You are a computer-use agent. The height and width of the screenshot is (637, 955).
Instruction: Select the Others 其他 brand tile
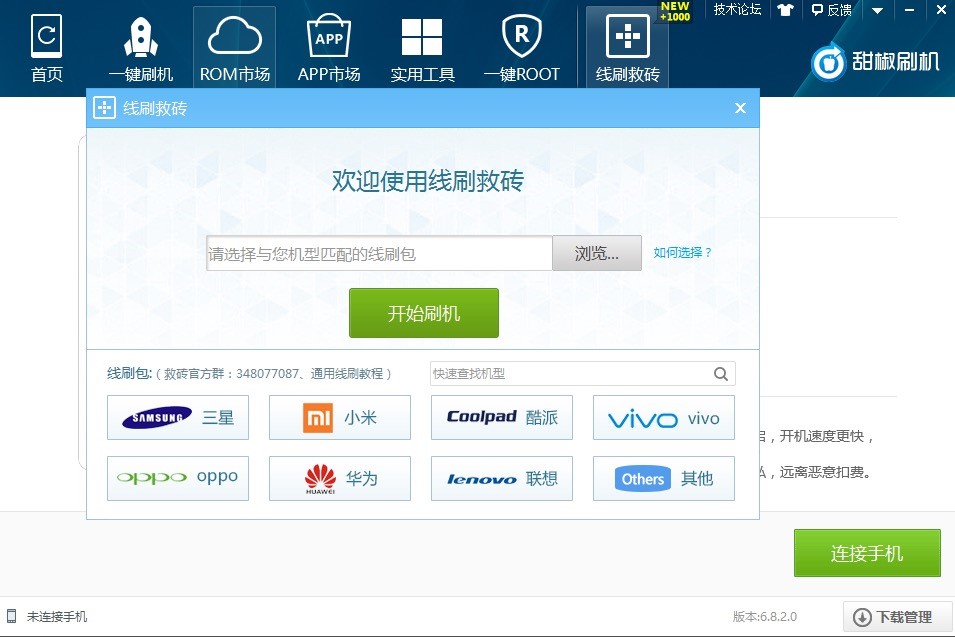click(664, 479)
